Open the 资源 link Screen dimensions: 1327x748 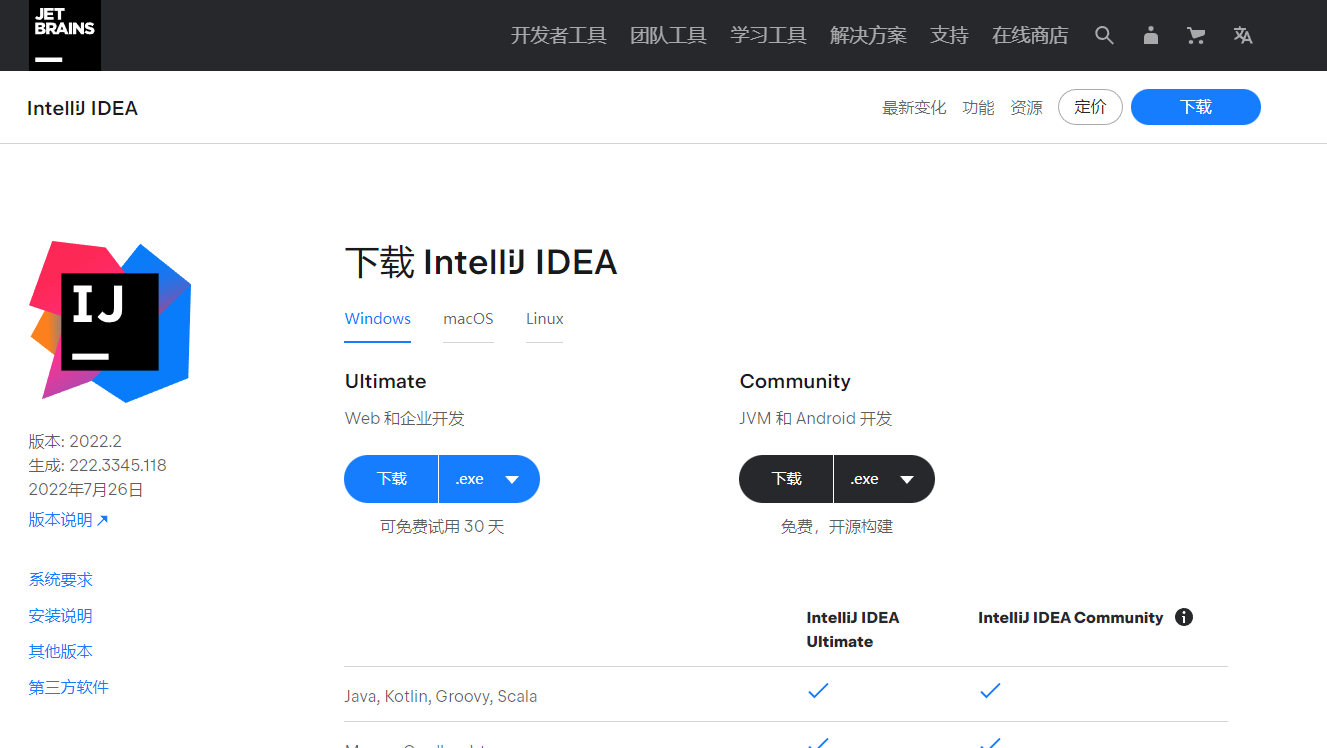[x=1026, y=108]
